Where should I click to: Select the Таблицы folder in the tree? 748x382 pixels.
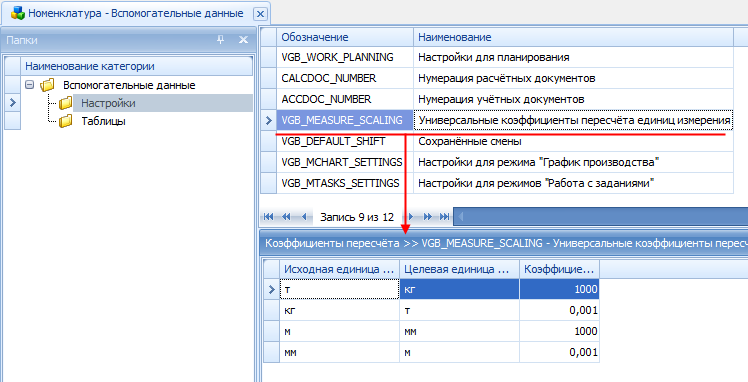coord(104,121)
